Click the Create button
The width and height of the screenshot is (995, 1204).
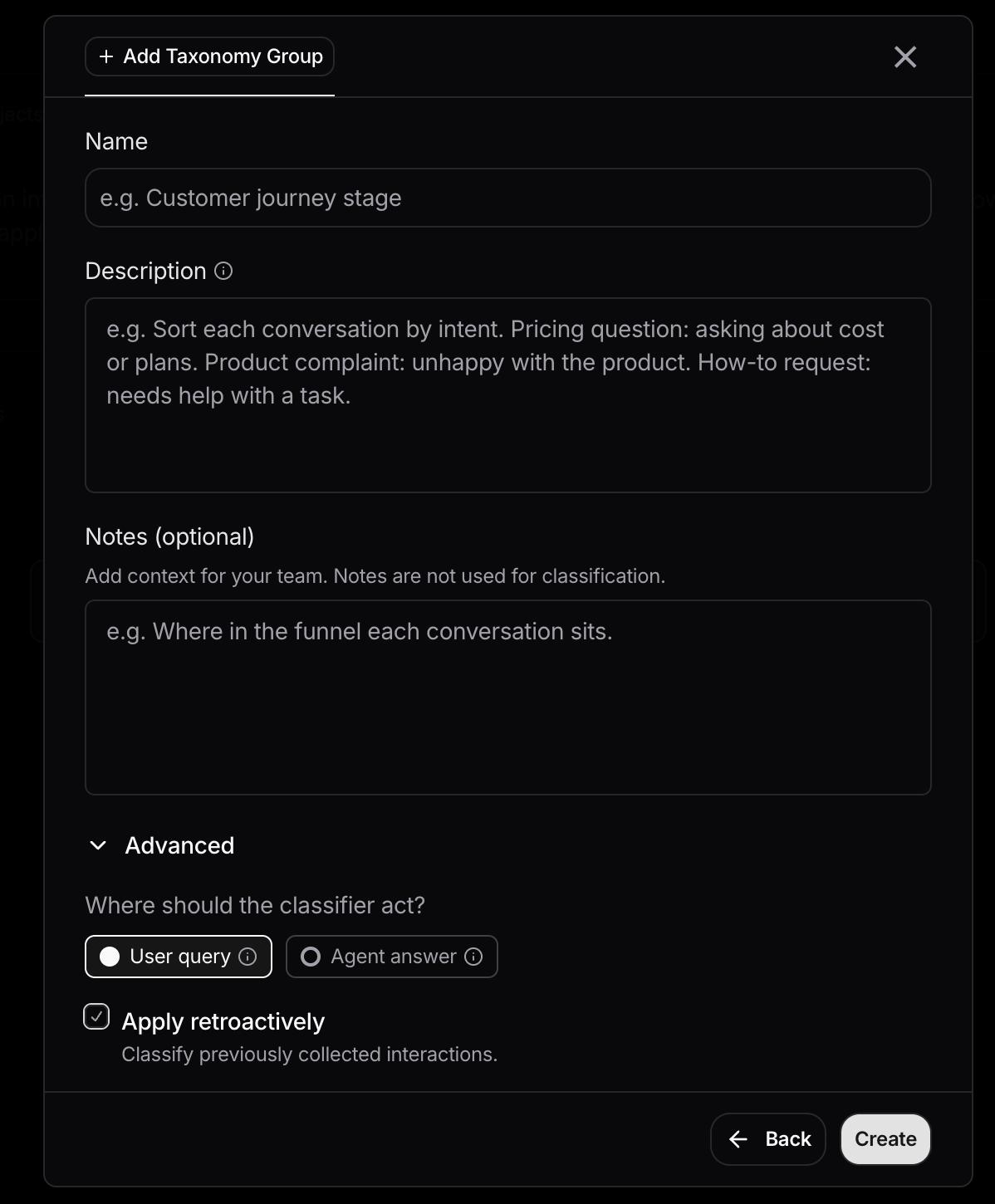(x=885, y=1139)
